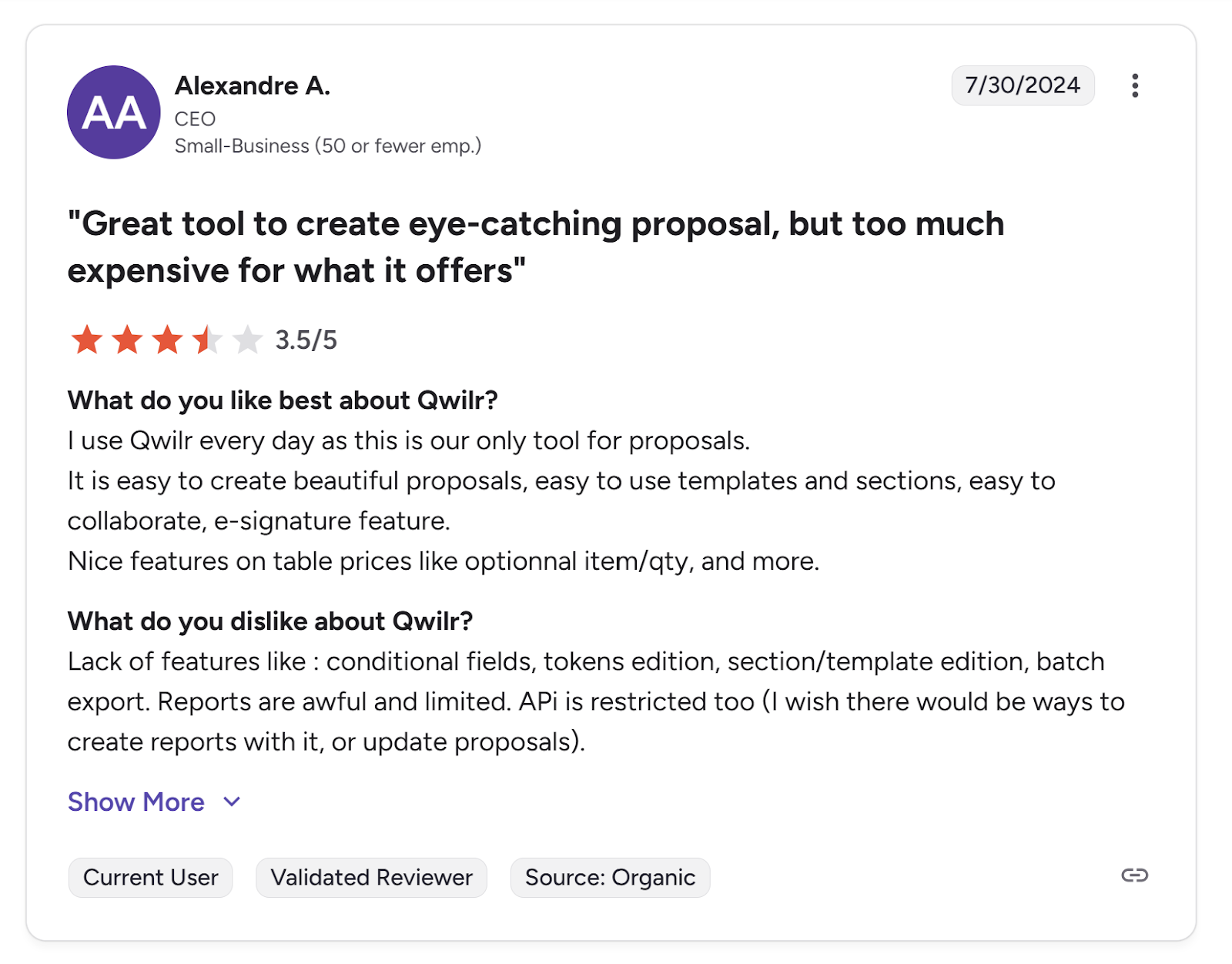Click the 3.5/5 rating score text
The image size is (1232, 964).
(x=306, y=340)
